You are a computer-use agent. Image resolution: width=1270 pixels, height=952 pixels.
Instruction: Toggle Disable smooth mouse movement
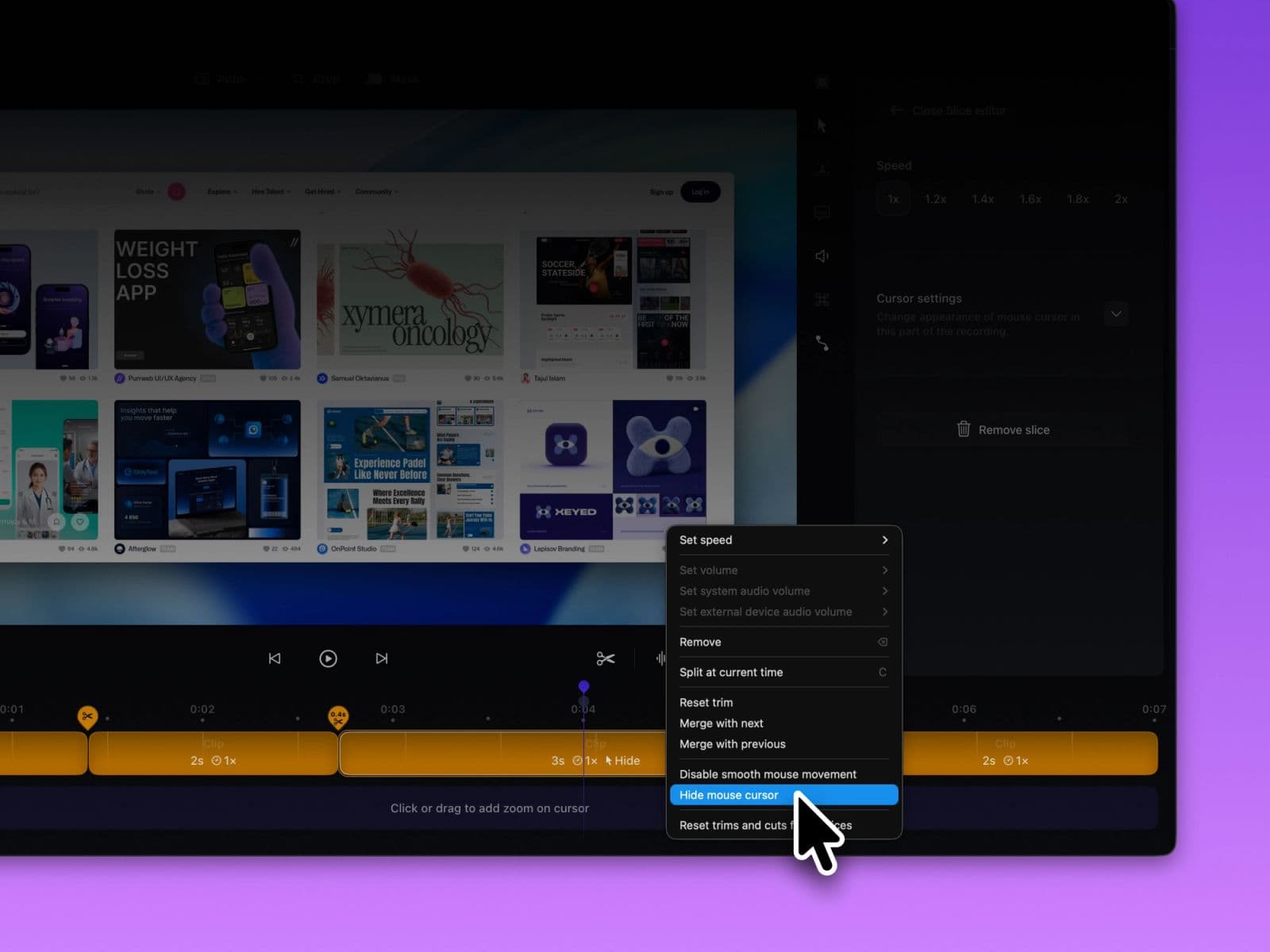tap(768, 774)
